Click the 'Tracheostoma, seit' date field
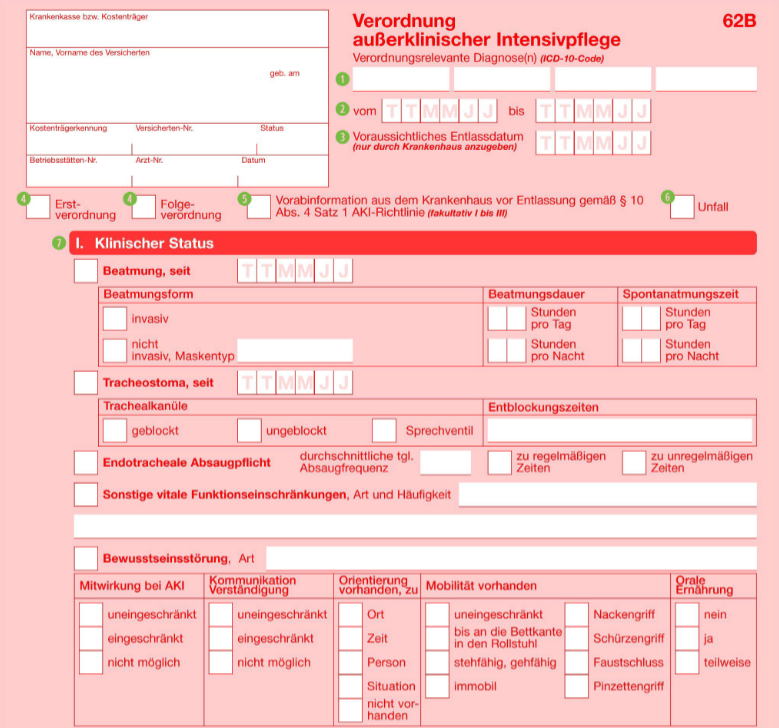Screen dimensions: 779x728 click(295, 383)
